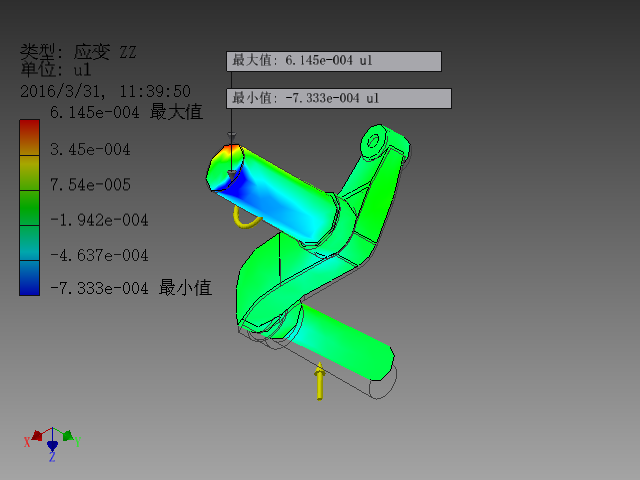The width and height of the screenshot is (640, 480).
Task: Click legend value 3.45e-004
Action: point(90,149)
